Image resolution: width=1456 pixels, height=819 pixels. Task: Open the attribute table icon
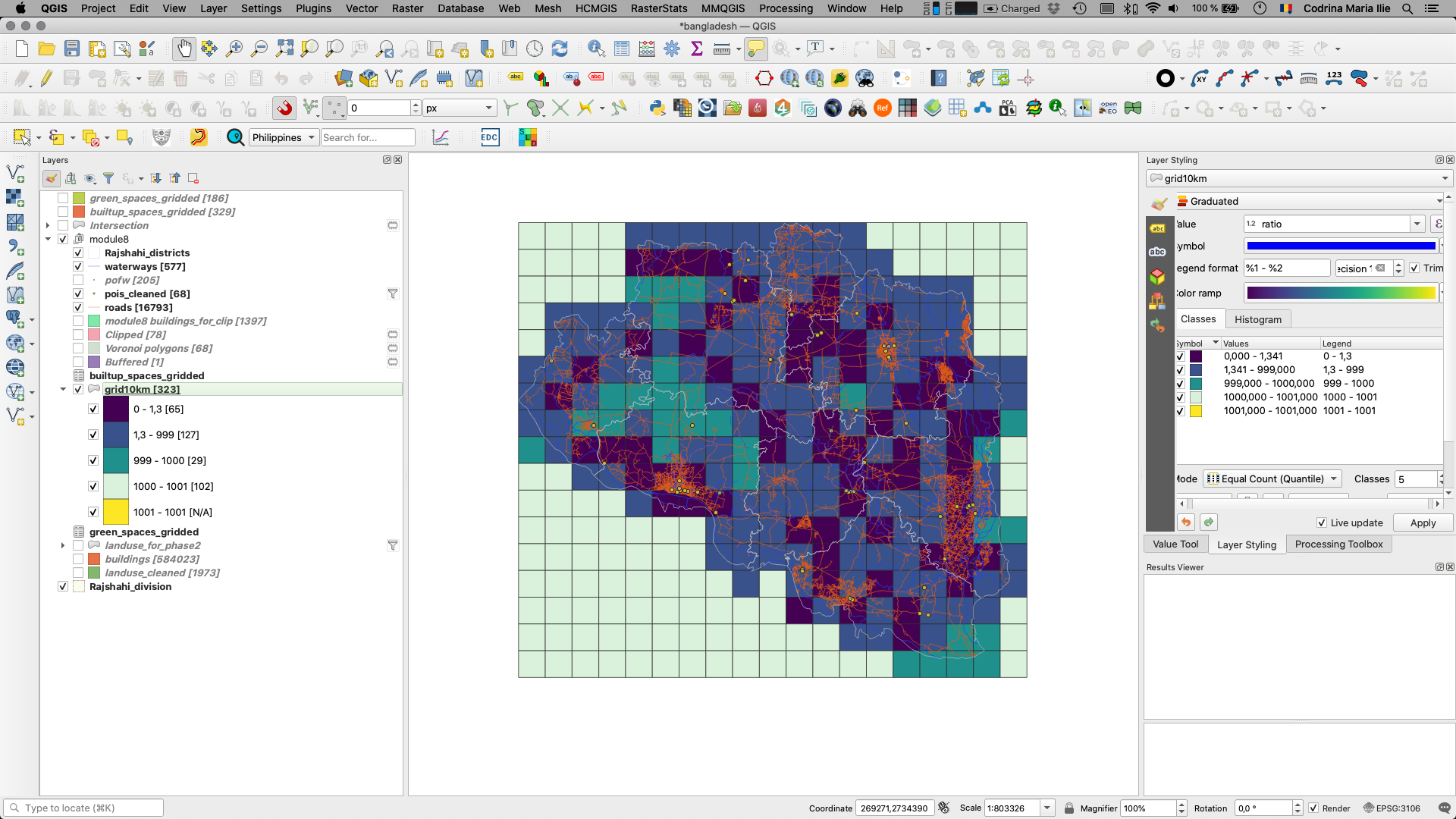622,49
